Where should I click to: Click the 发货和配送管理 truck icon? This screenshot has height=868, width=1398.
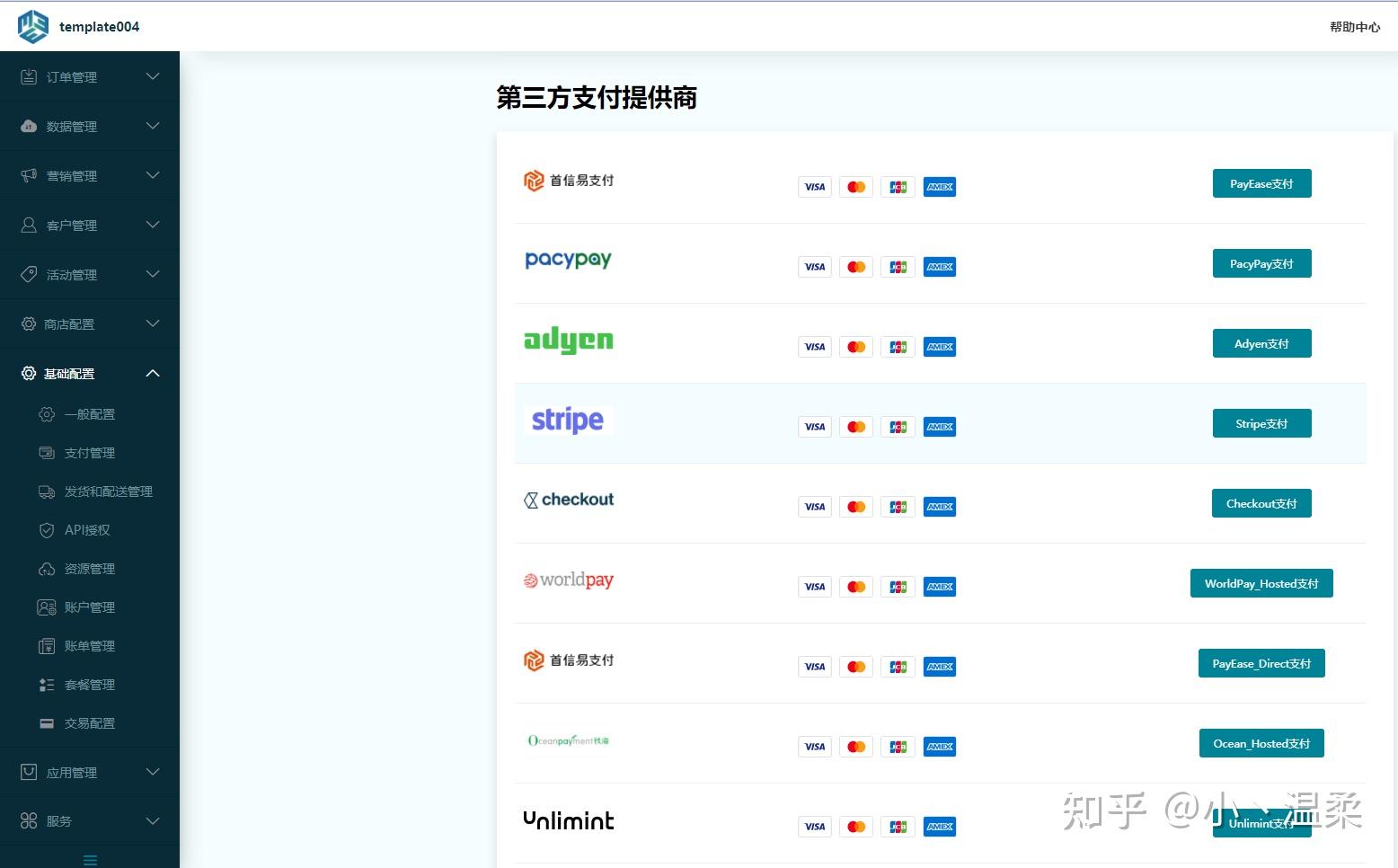pos(47,492)
